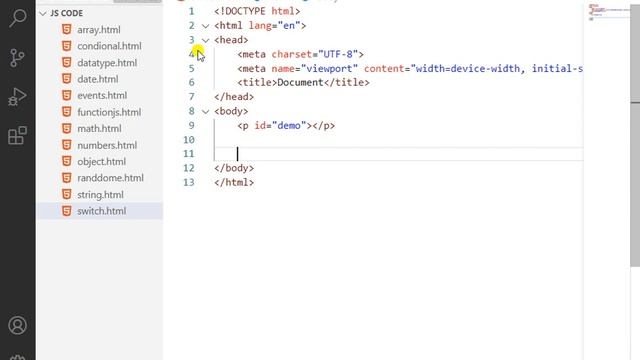Open randdome.html file

(x=110, y=178)
